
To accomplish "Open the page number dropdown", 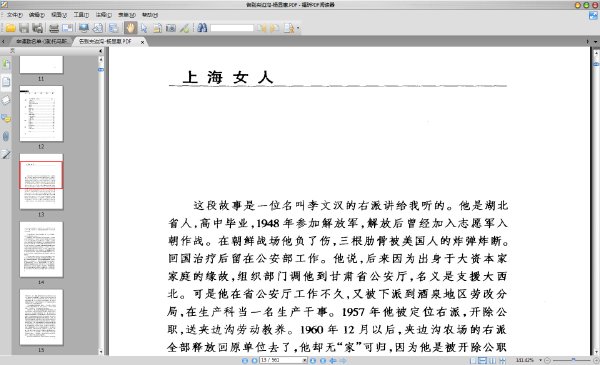I will (x=305, y=360).
